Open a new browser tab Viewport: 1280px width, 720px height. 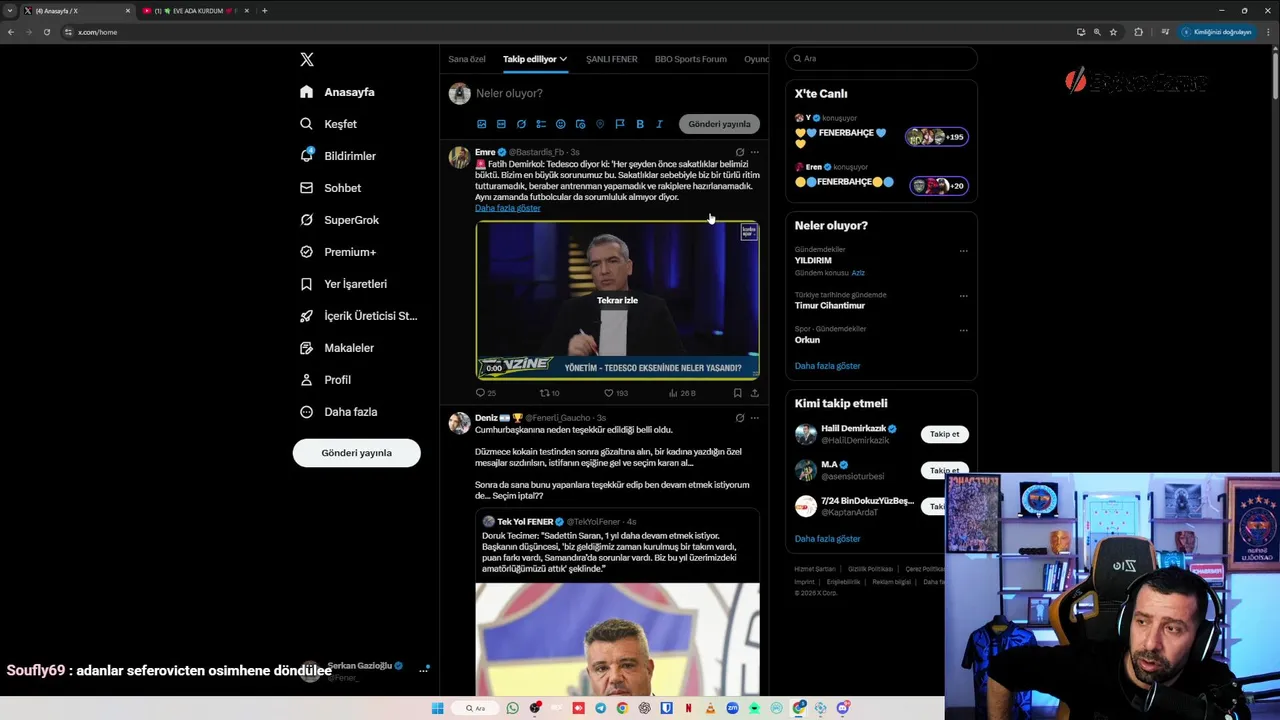click(x=264, y=10)
